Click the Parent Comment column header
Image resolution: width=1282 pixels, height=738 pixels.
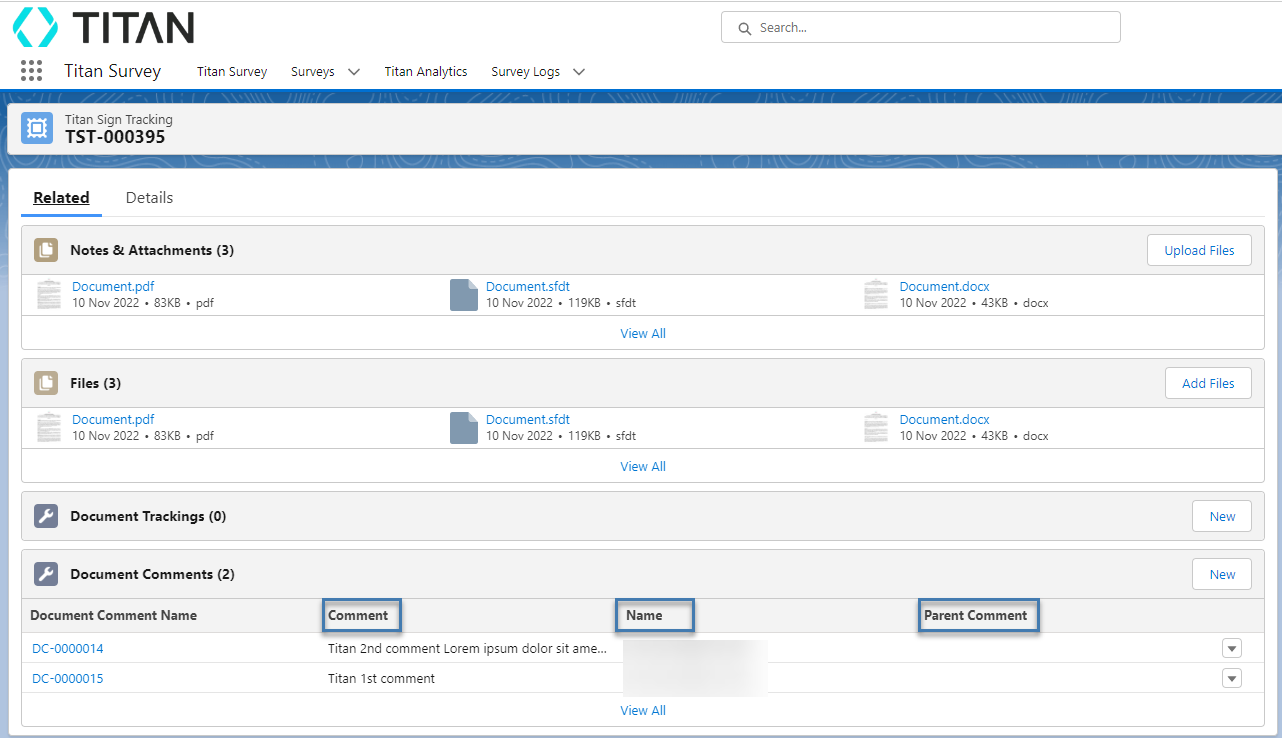click(976, 615)
